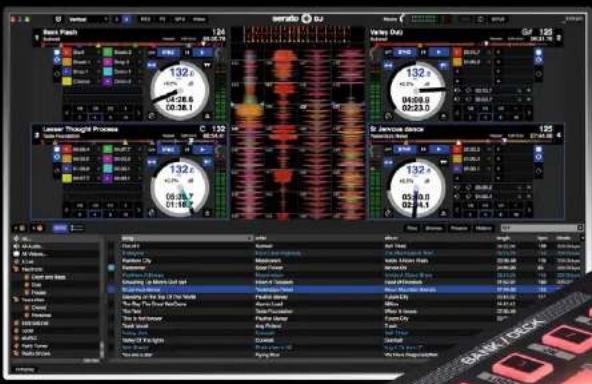Open the Files tab
The width and height of the screenshot is (592, 384).
click(x=412, y=228)
